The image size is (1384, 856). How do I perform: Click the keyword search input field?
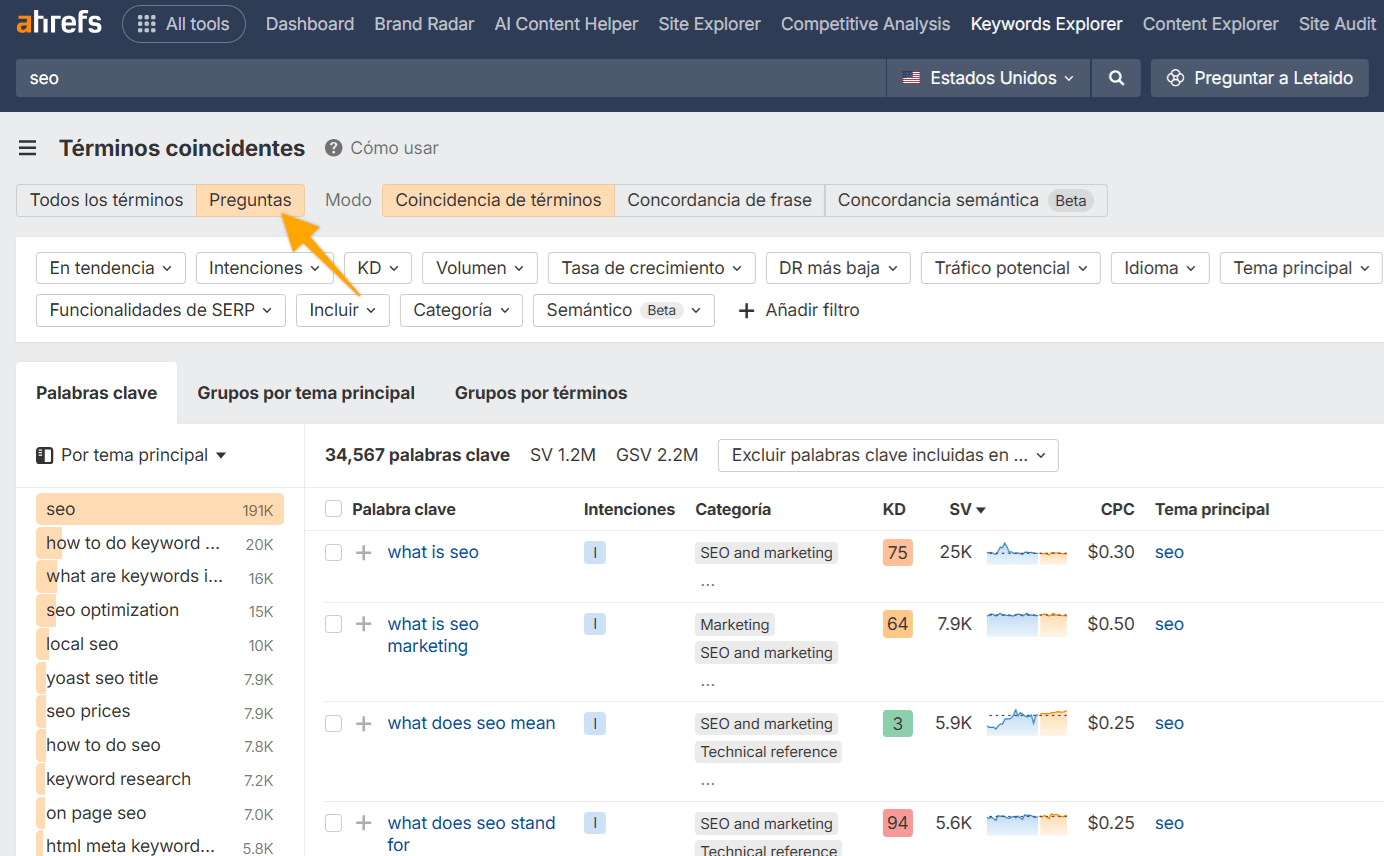pyautogui.click(x=451, y=78)
